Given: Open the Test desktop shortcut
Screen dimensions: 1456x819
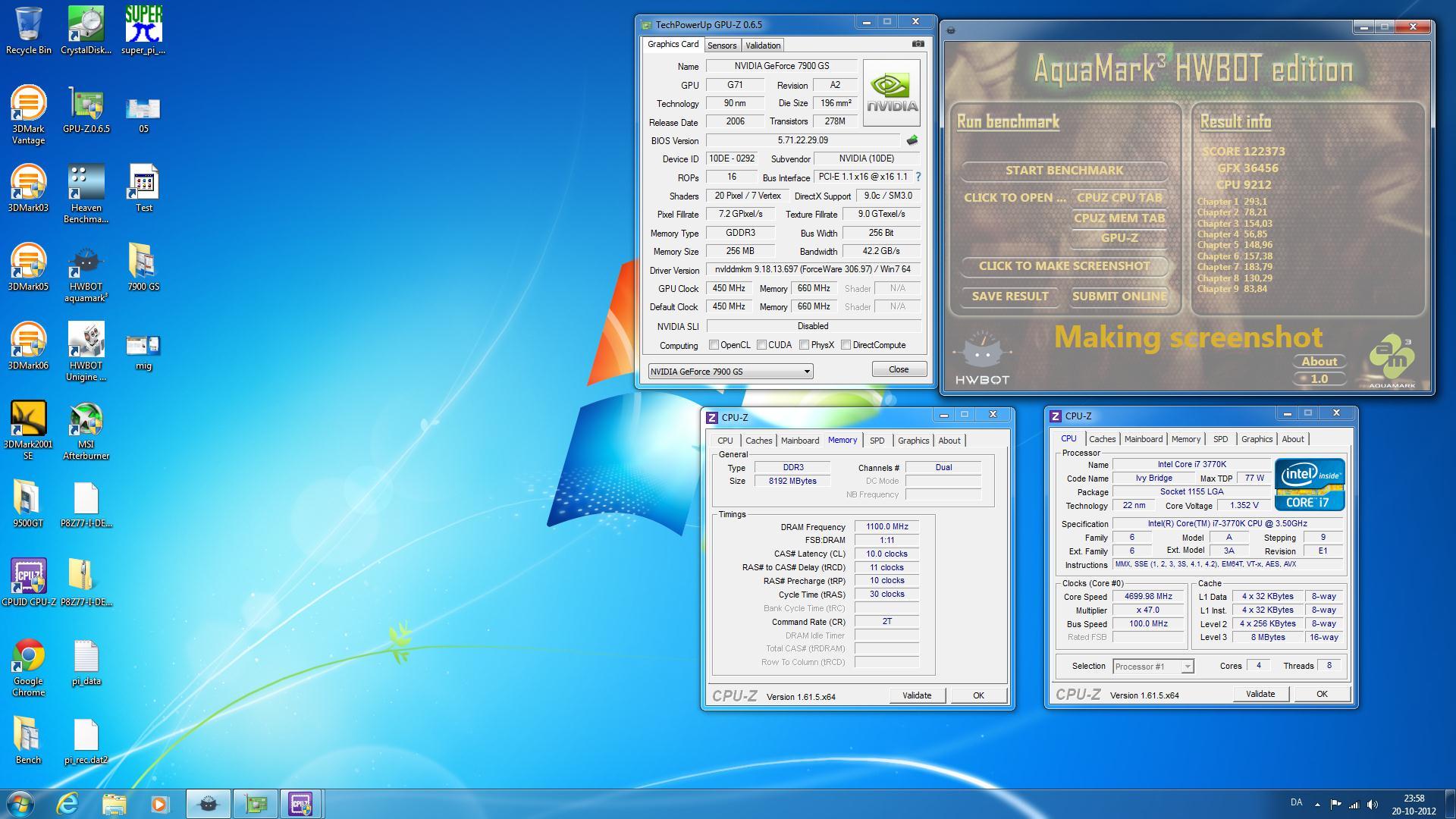Looking at the screenshot, I should [143, 188].
